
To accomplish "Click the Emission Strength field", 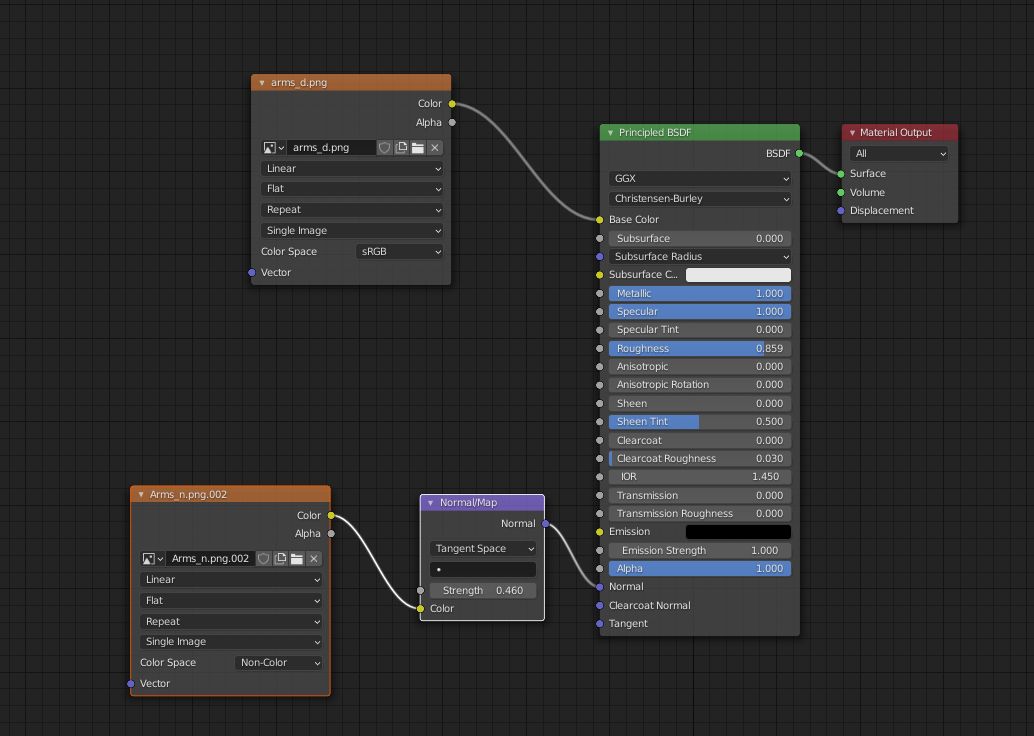I will [x=700, y=551].
